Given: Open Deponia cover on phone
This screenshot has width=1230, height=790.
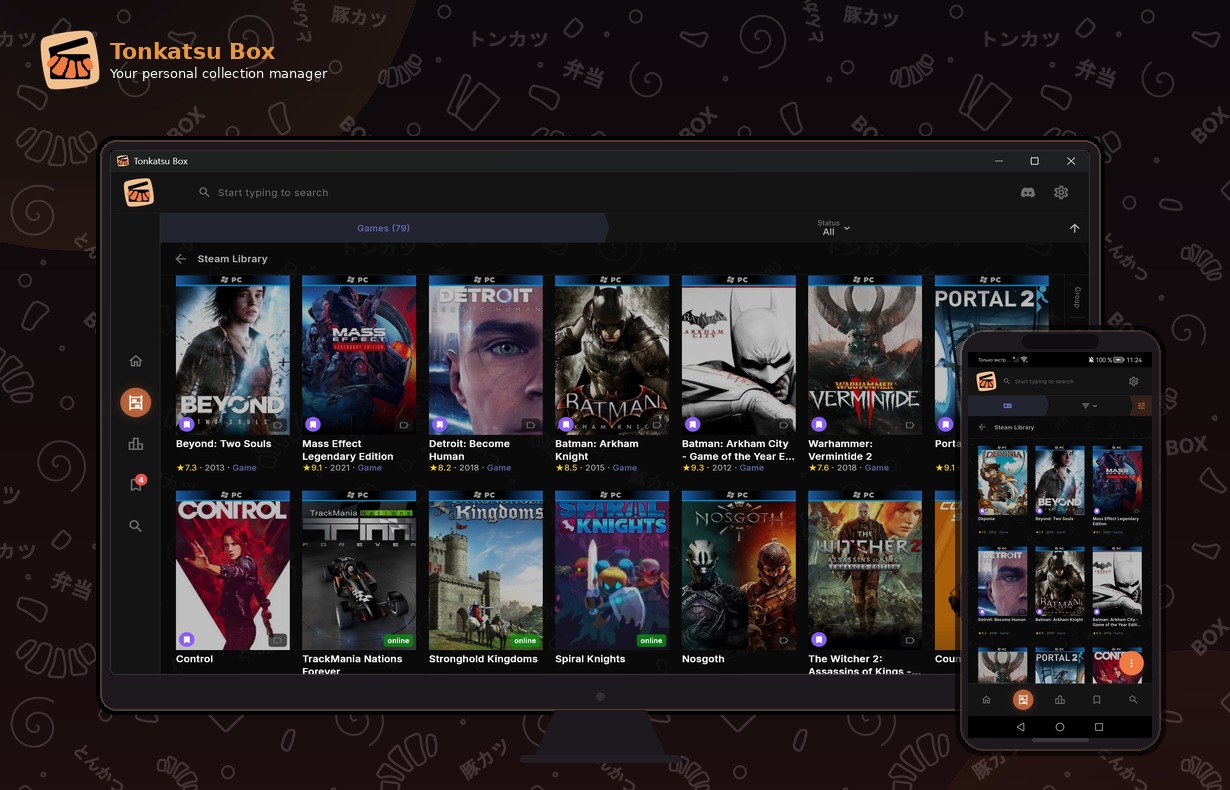Looking at the screenshot, I should point(1002,479).
